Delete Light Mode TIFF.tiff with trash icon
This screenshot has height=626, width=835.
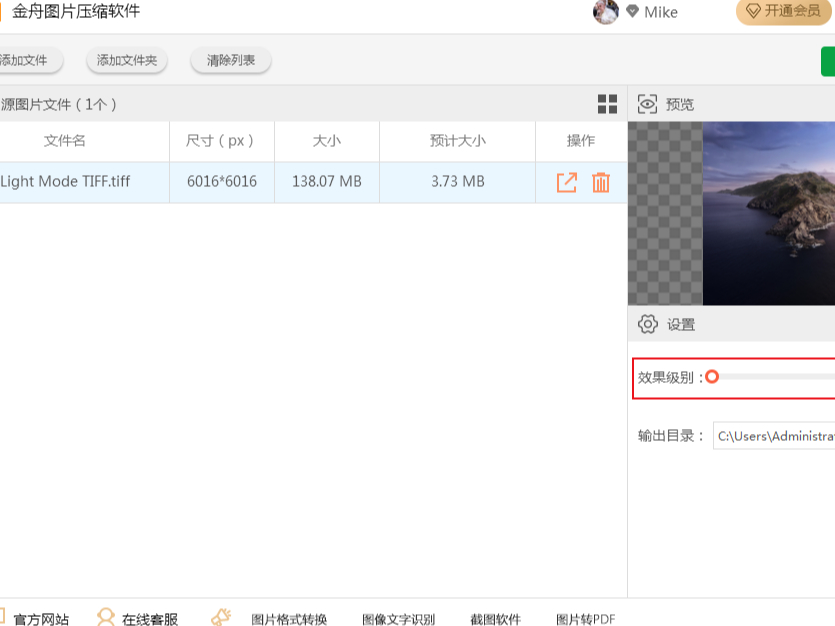tap(601, 183)
